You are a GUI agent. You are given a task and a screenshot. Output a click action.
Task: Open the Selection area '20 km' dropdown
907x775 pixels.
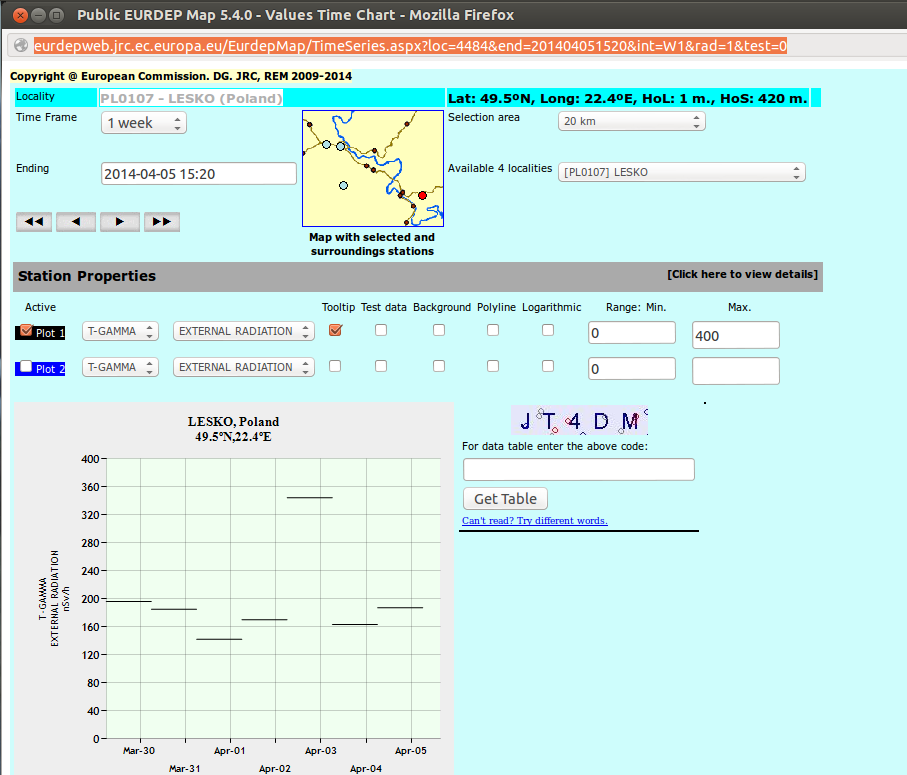pyautogui.click(x=631, y=121)
